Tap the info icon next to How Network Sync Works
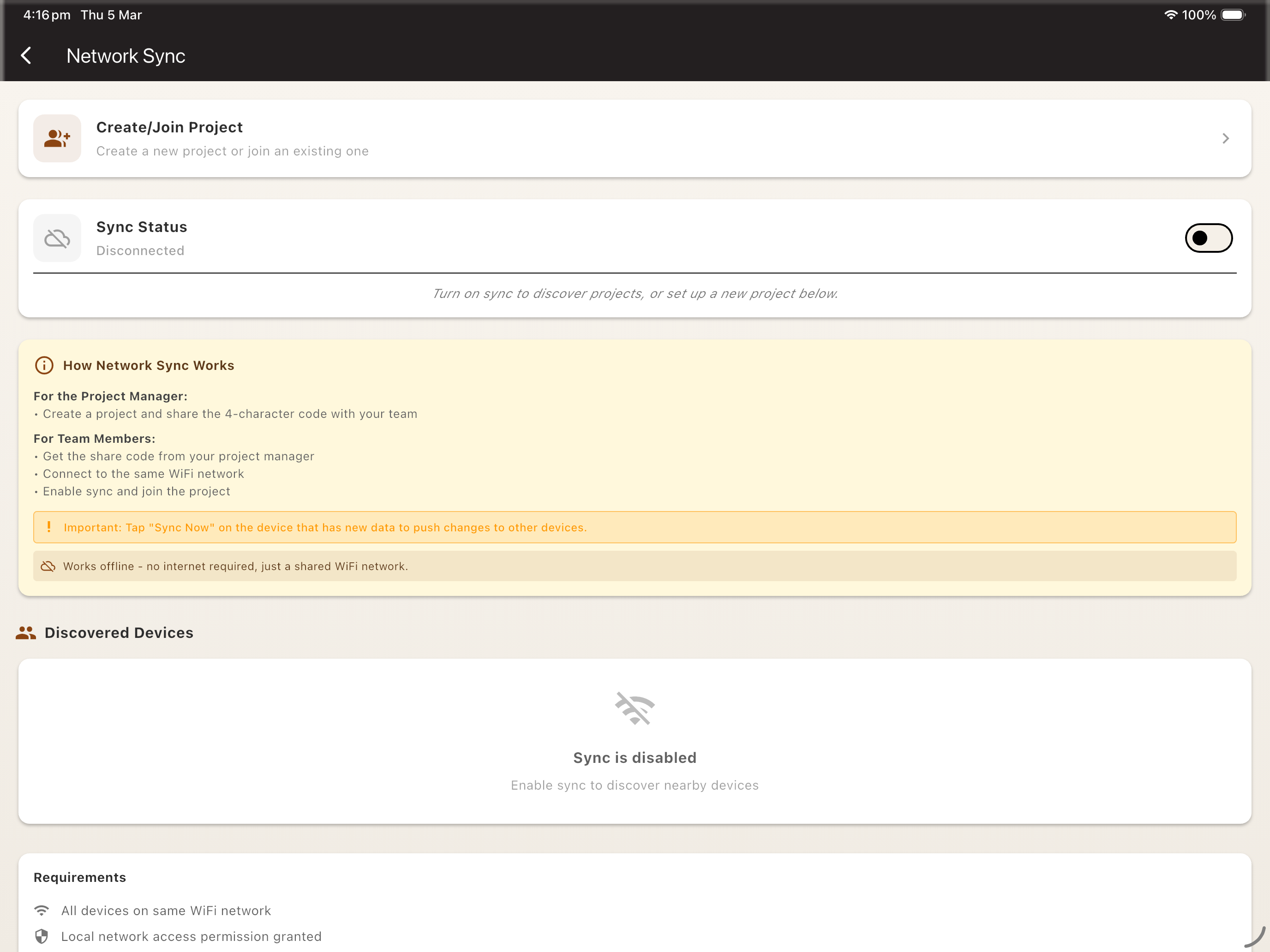 point(44,366)
